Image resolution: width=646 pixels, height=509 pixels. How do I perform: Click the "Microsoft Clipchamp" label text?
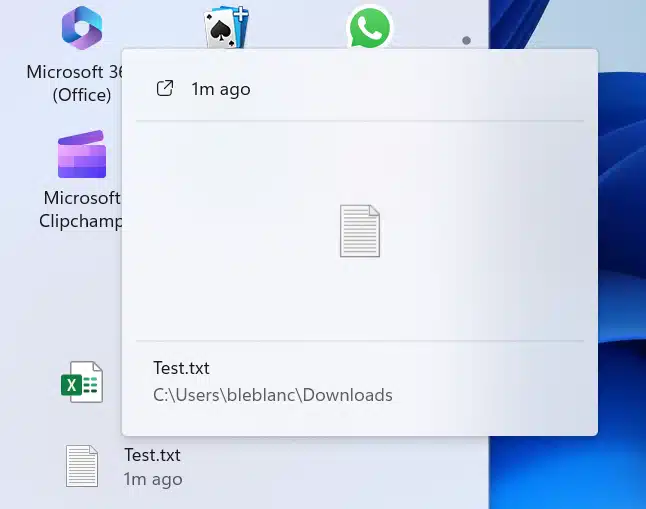click(80, 209)
